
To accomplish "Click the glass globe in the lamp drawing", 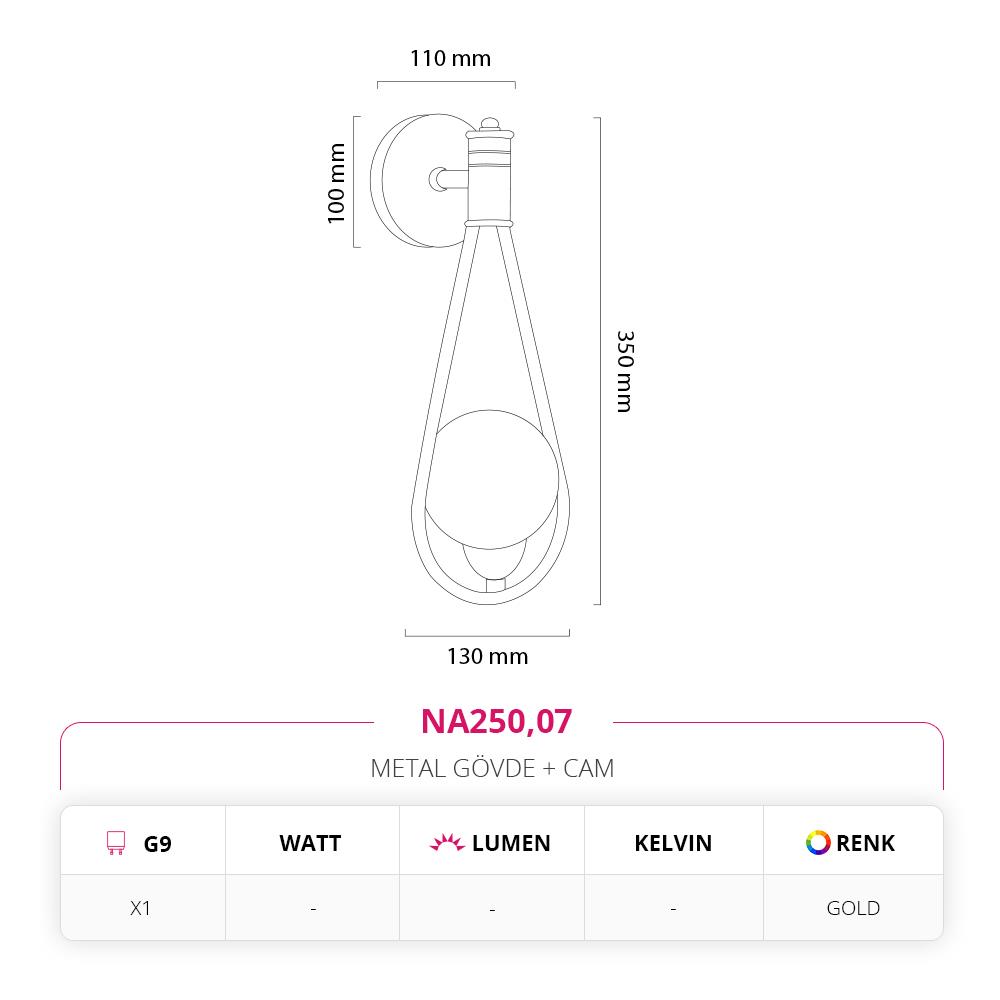I will click(489, 481).
